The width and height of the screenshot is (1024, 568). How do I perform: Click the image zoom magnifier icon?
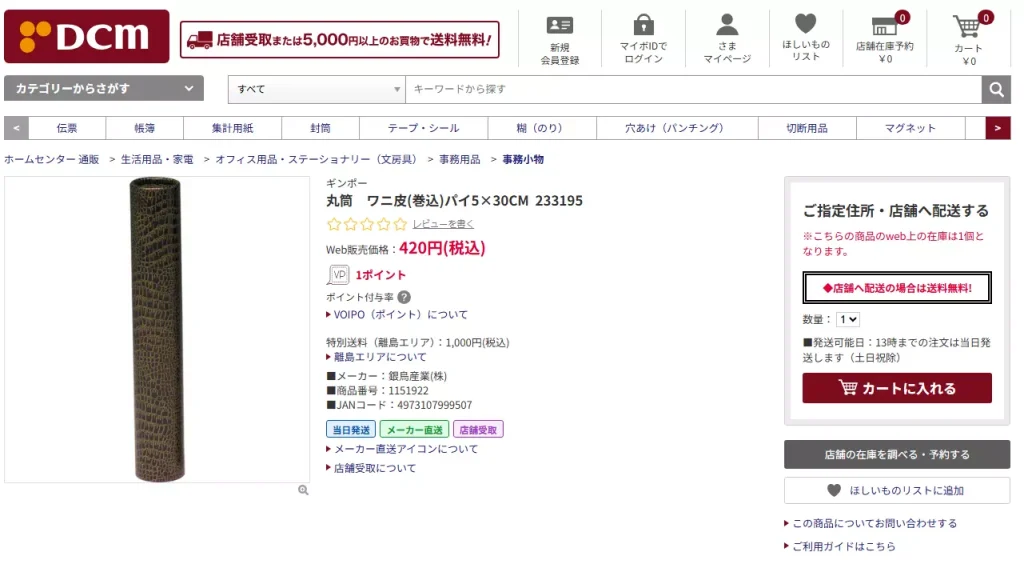tap(303, 490)
